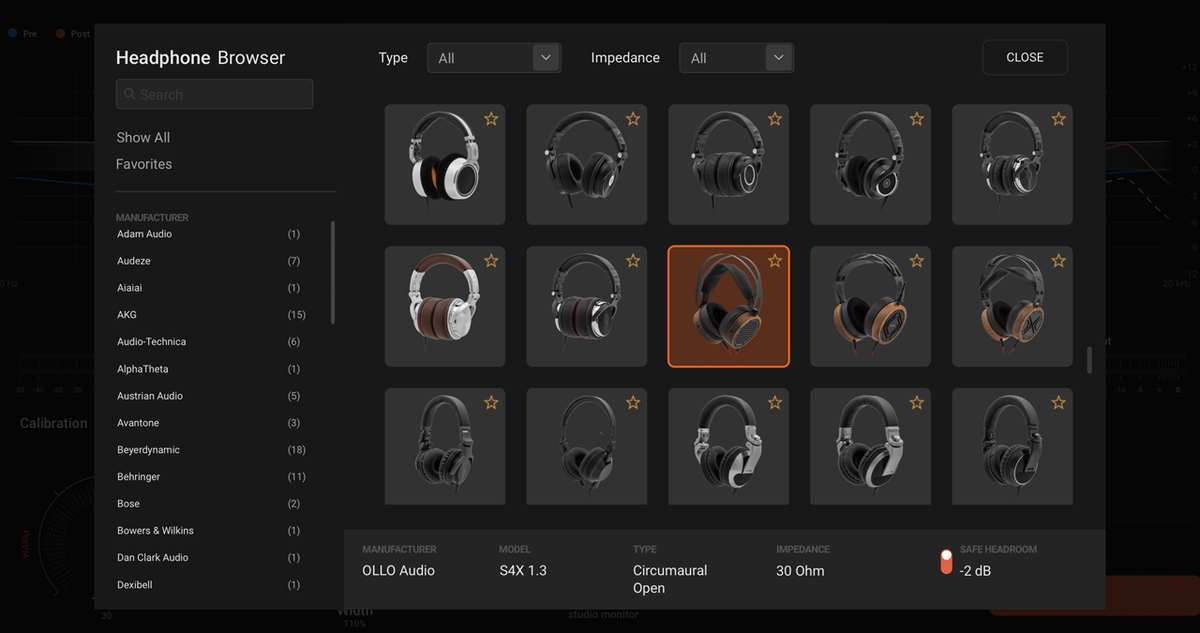Star the brown-and-silver headphone in the second row
Viewport: 1200px width, 633px height.
point(491,260)
